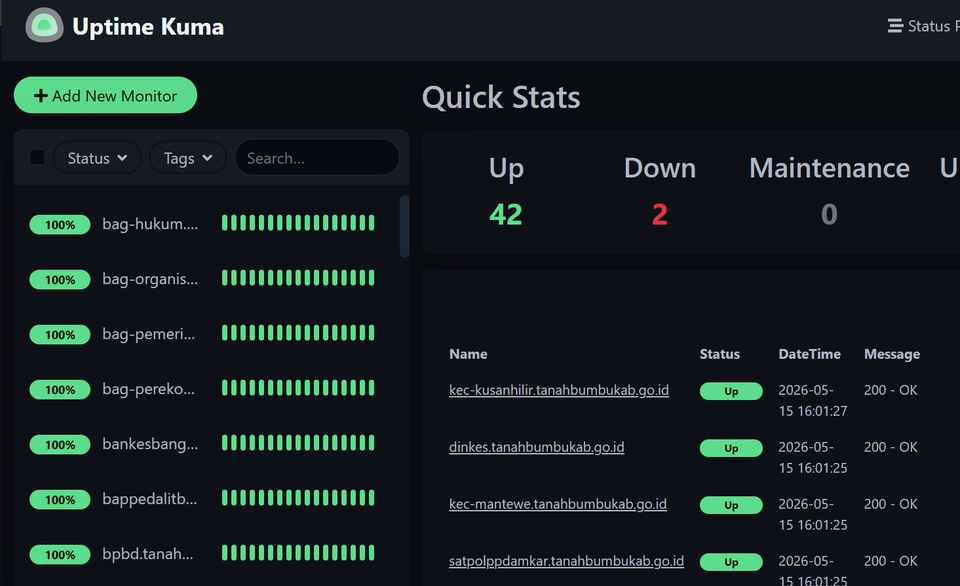This screenshot has height=586, width=960.
Task: Click the Quick Stats heading
Action: [501, 97]
